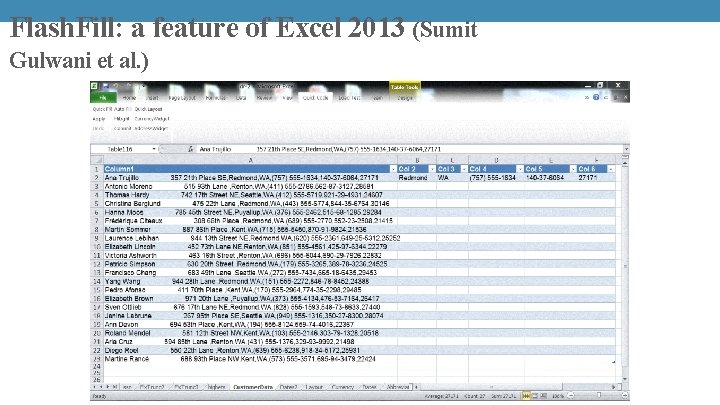
Task: Switch to the Home ribbon tab
Action: pos(129,98)
